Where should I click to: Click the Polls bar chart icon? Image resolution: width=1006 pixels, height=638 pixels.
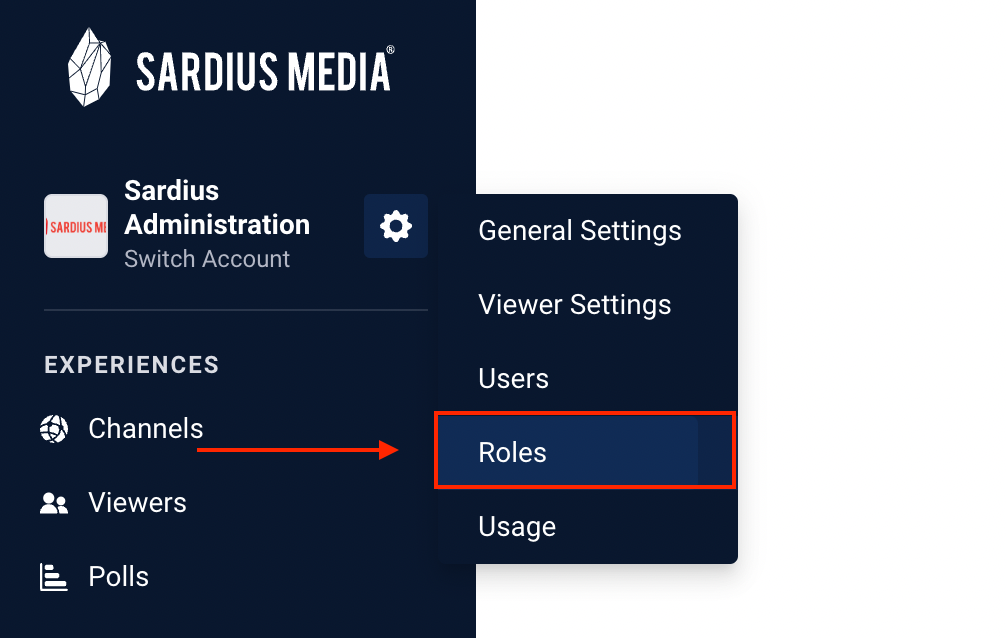pyautogui.click(x=54, y=577)
